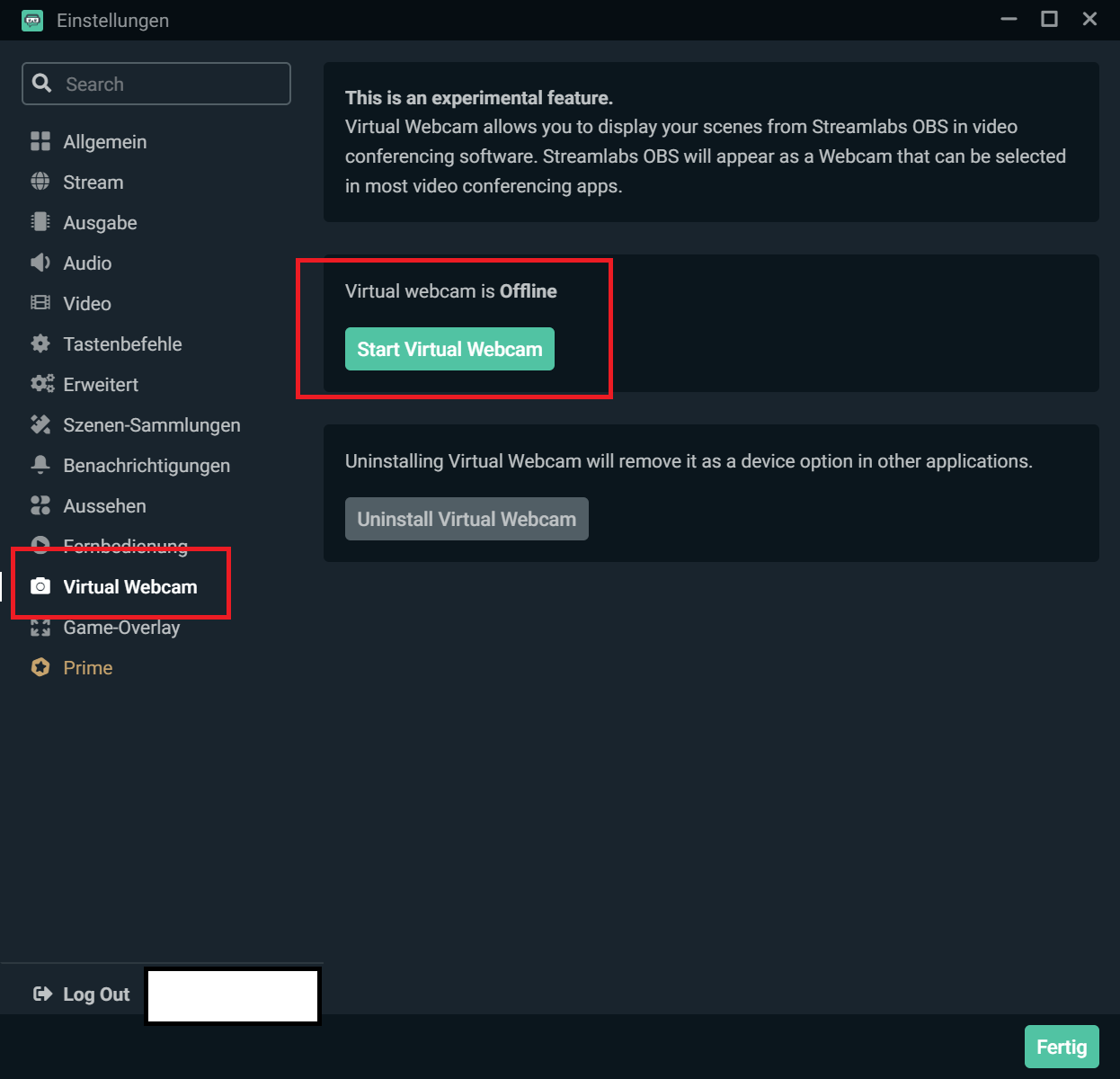The width and height of the screenshot is (1120, 1079).
Task: Click the Tastenbefehle gear icon
Action: (x=40, y=343)
